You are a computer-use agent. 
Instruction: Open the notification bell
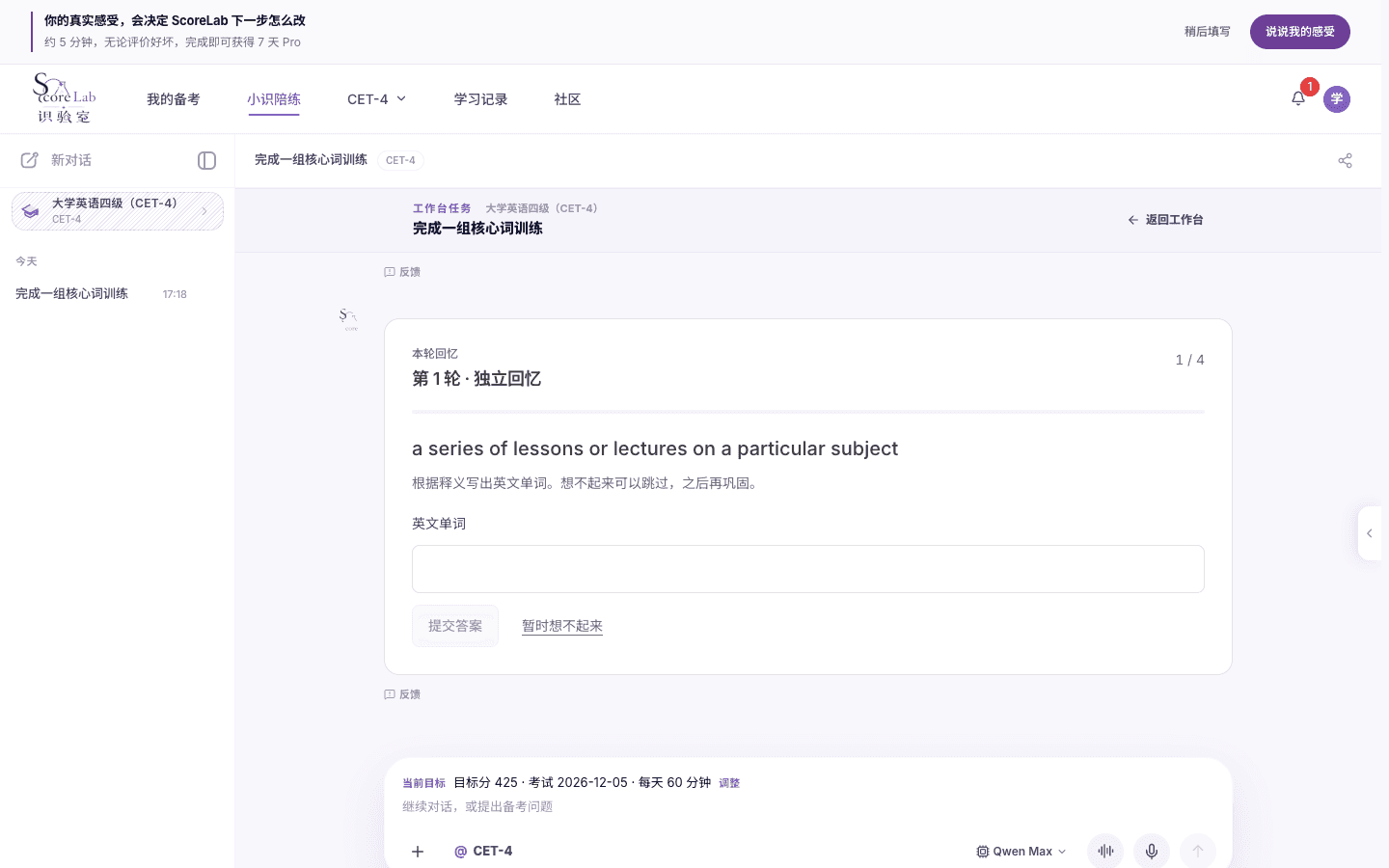click(x=1298, y=98)
